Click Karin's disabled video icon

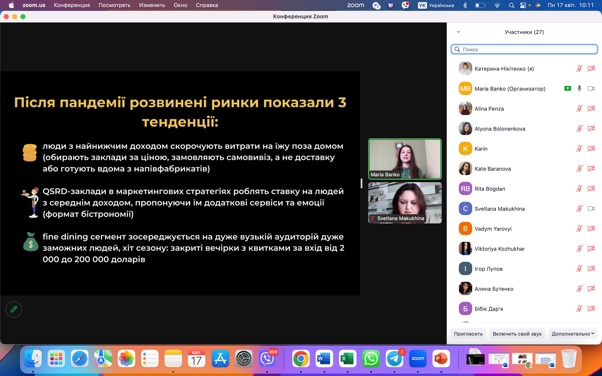pos(591,149)
